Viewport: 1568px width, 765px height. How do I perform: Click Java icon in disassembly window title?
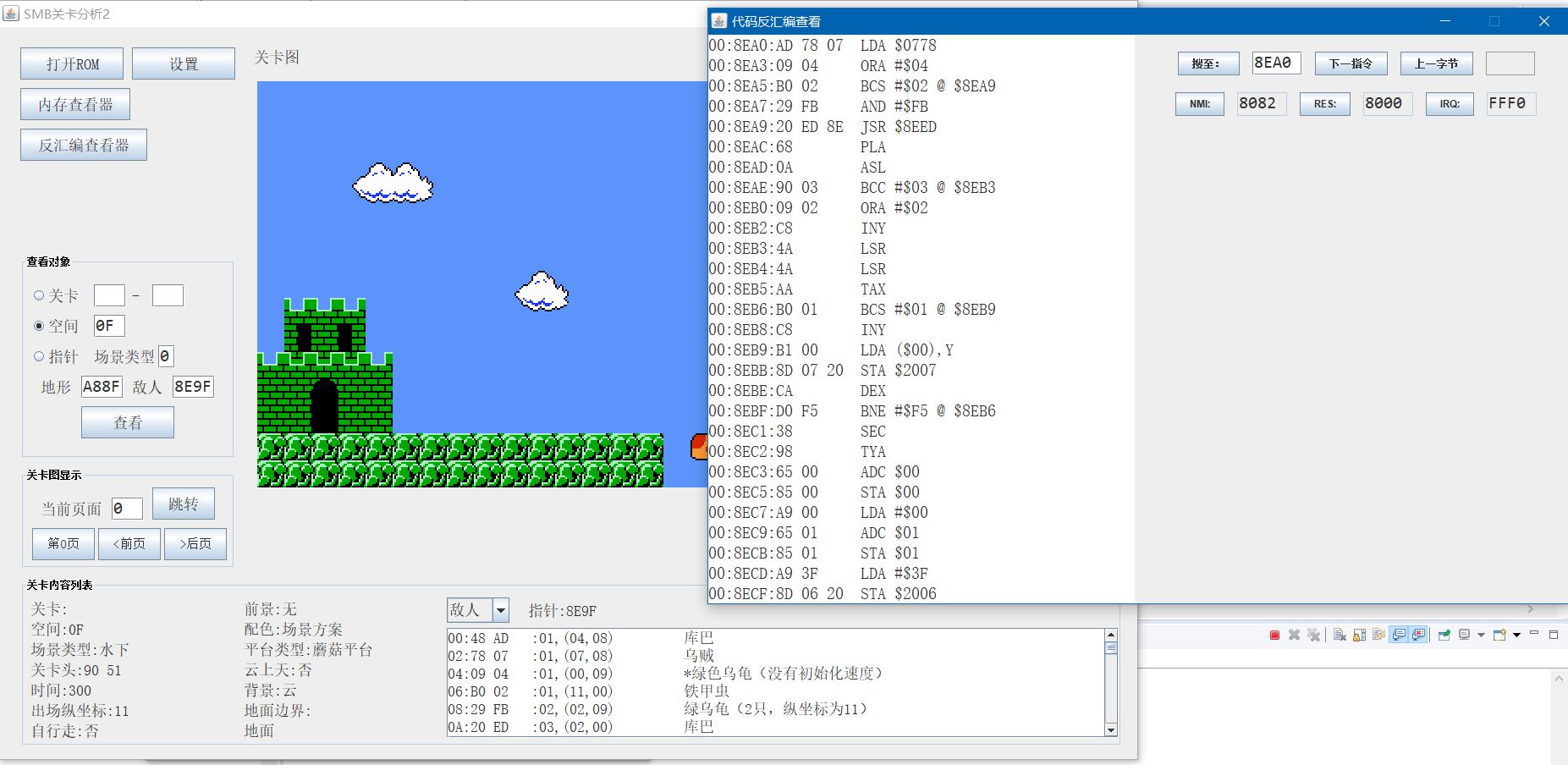click(x=719, y=21)
